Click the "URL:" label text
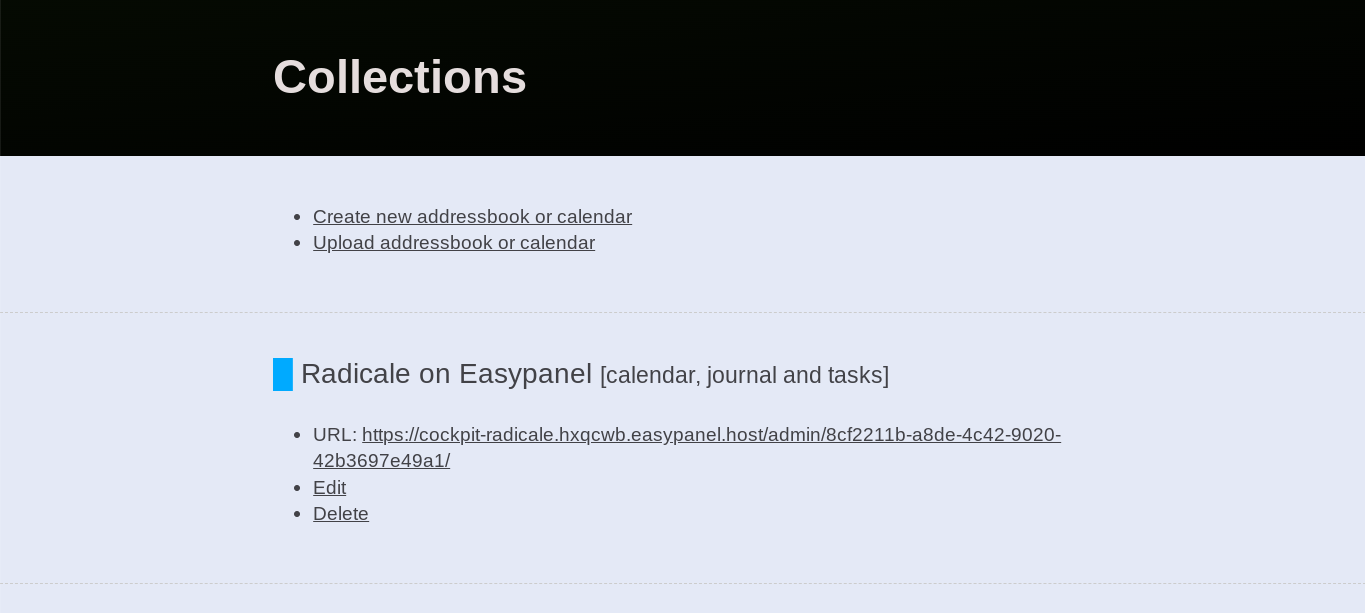The height and width of the screenshot is (613, 1365). coord(334,435)
